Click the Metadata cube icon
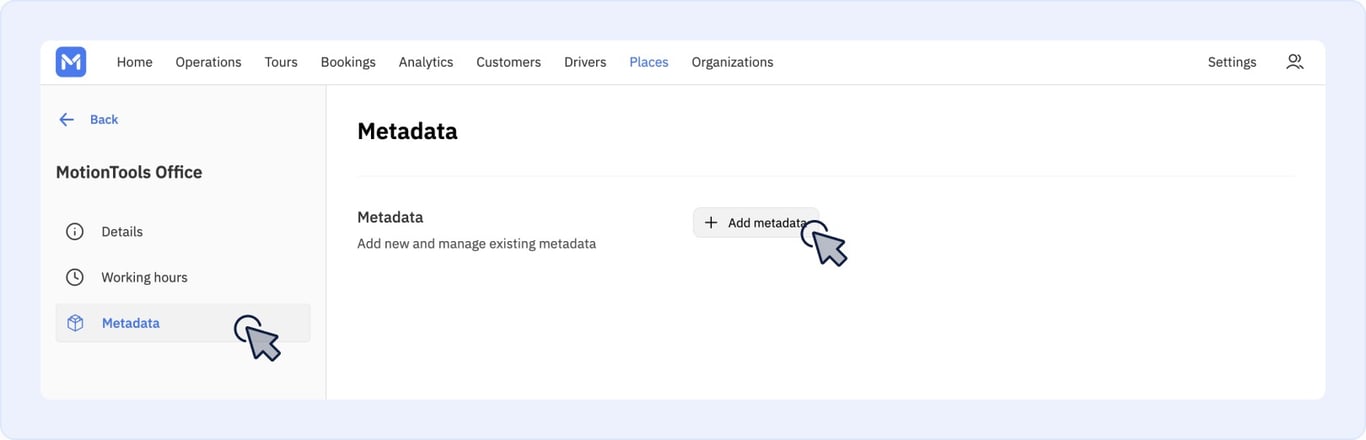Image resolution: width=1366 pixels, height=440 pixels. coord(75,323)
